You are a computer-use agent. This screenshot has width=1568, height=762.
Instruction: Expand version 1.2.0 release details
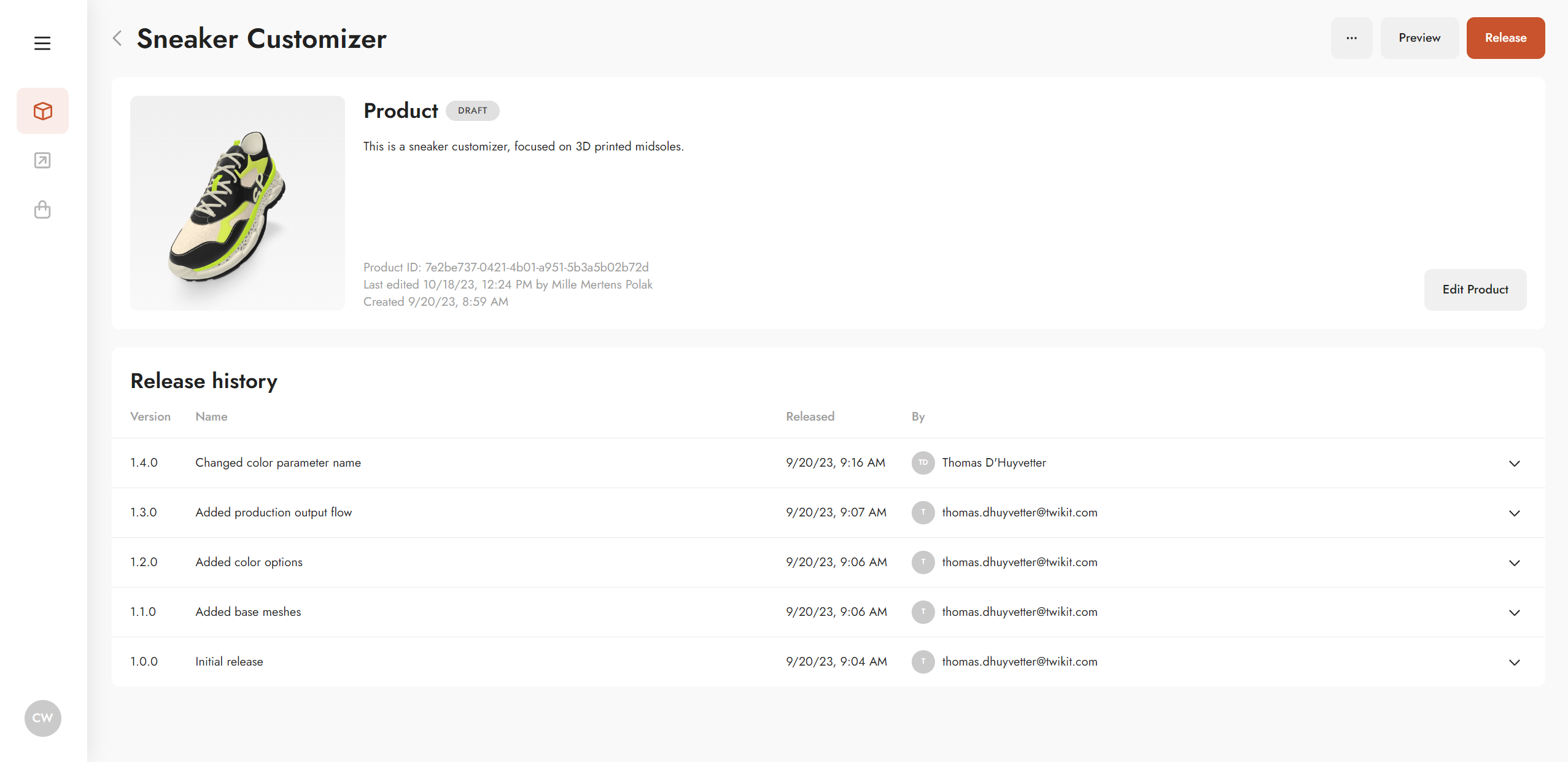(1514, 563)
